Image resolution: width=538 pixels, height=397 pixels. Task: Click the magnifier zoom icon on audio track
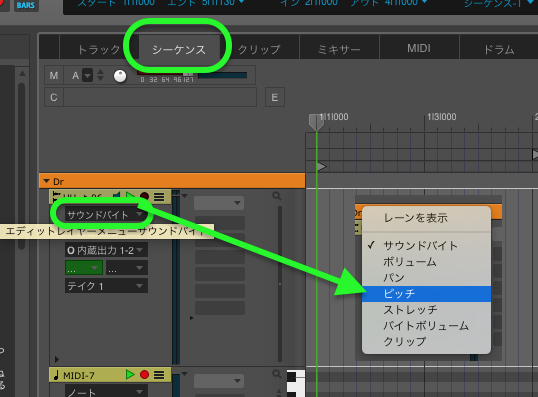(277, 196)
